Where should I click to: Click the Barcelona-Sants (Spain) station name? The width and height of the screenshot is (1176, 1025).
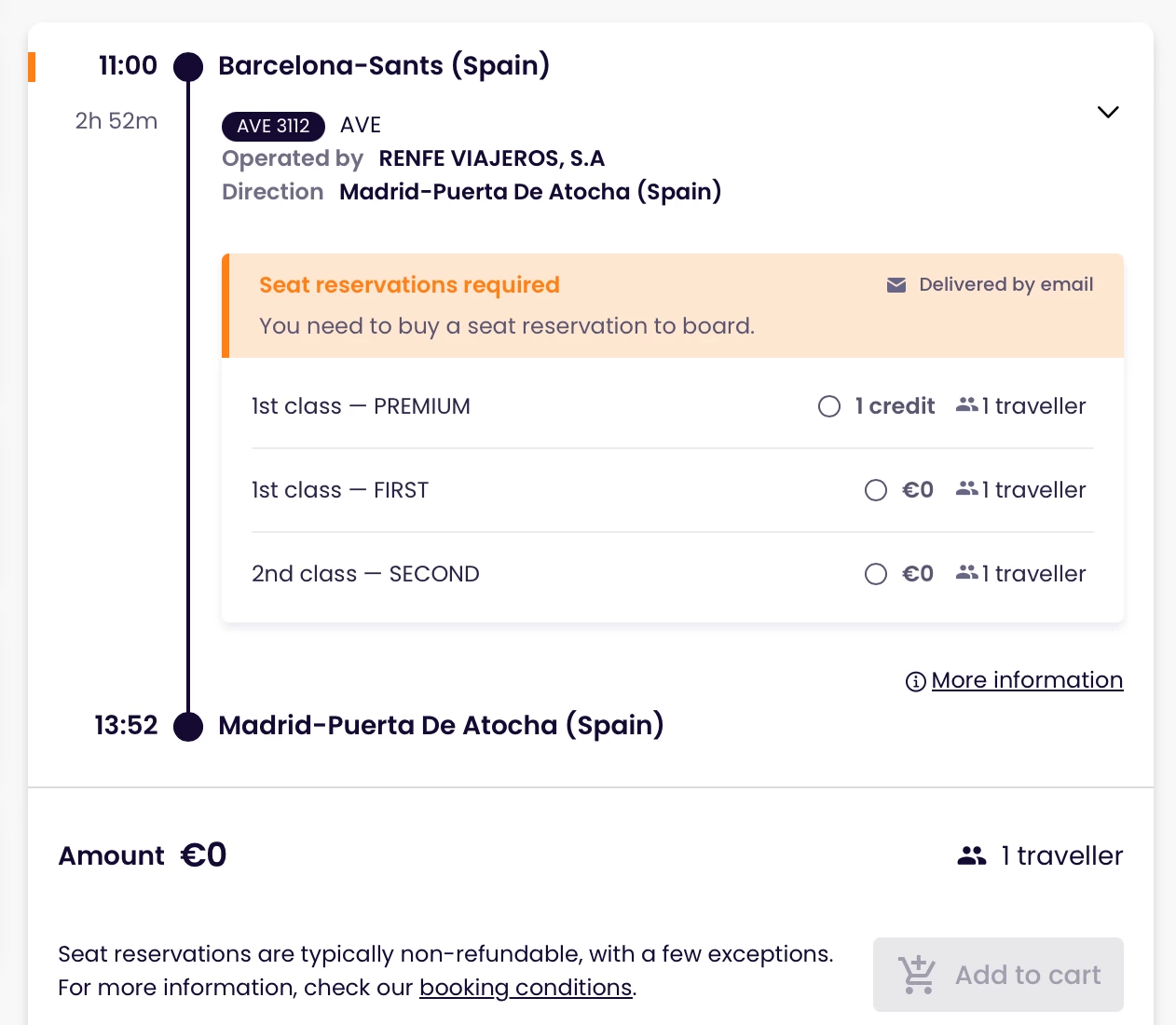click(x=383, y=66)
